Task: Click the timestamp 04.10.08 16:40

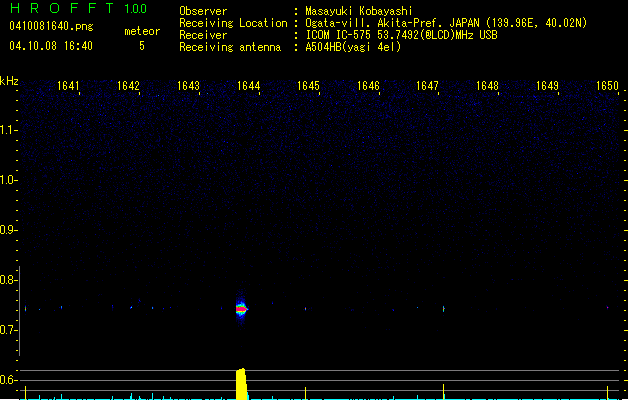Action: pyautogui.click(x=51, y=46)
